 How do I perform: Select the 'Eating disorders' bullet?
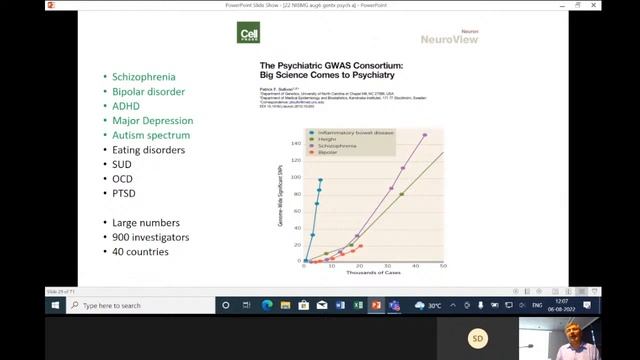(x=149, y=150)
